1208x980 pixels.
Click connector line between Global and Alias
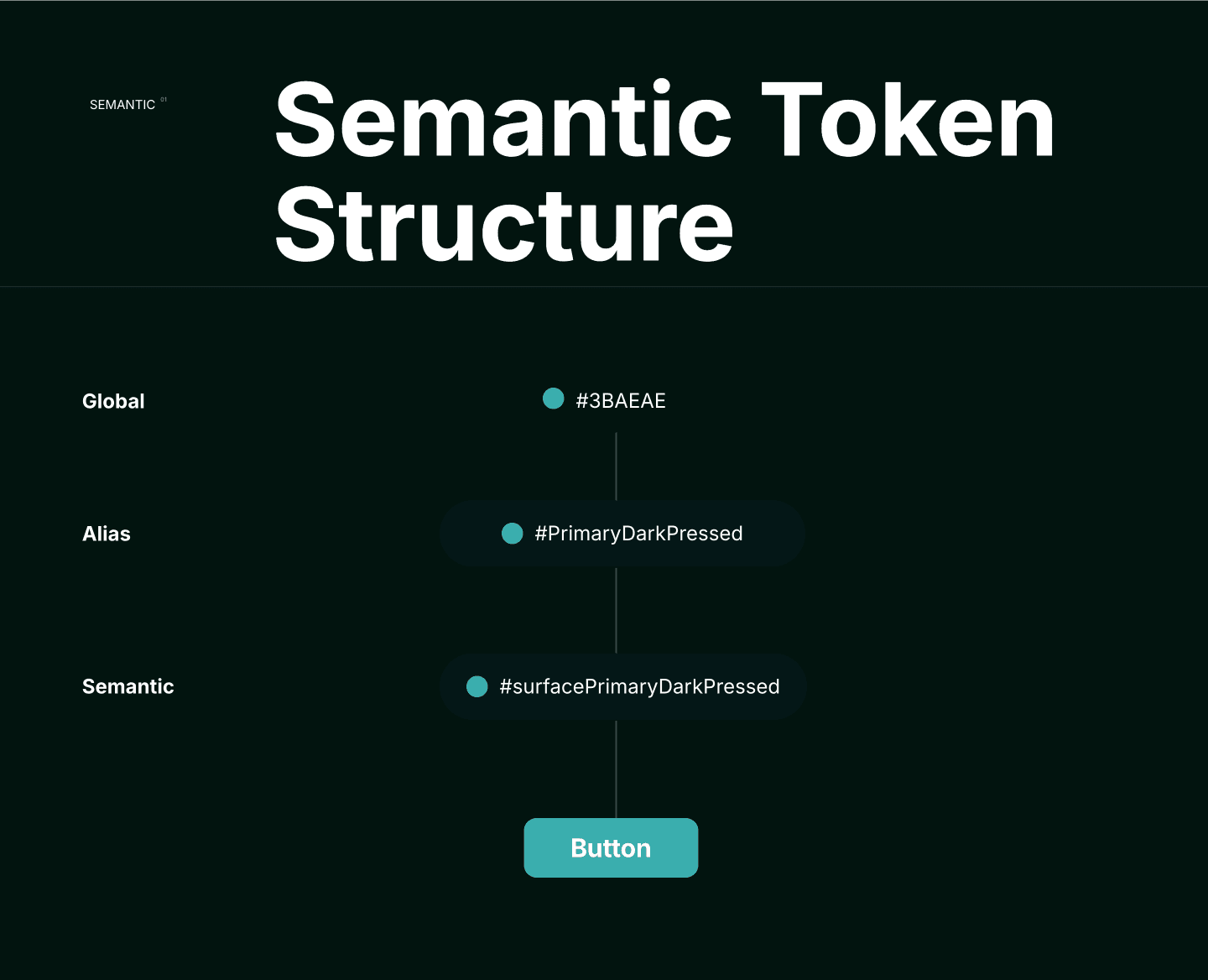tap(617, 467)
